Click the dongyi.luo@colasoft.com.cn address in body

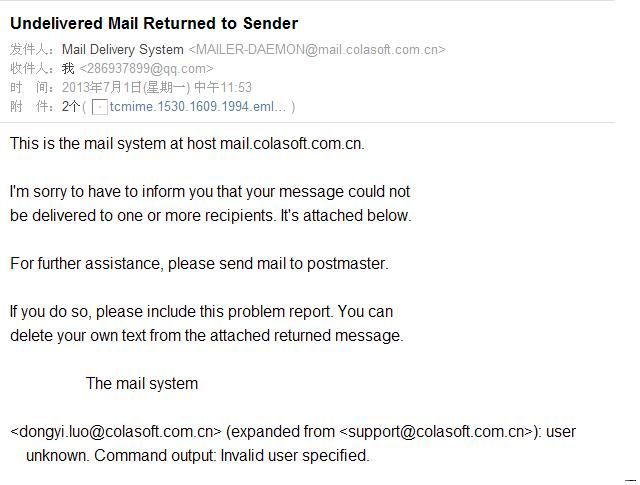point(115,432)
